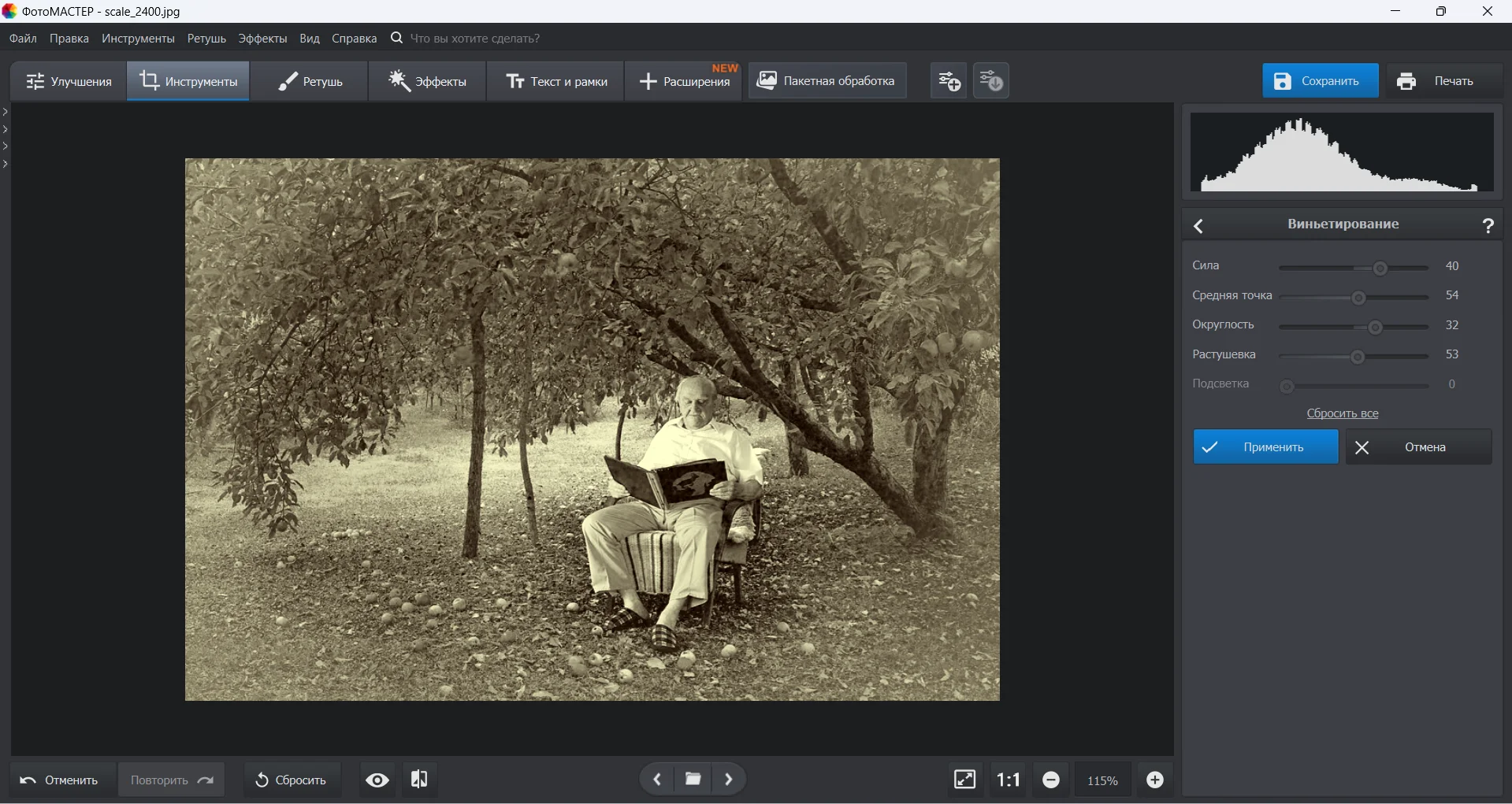Click the Повторить redo button

click(172, 780)
